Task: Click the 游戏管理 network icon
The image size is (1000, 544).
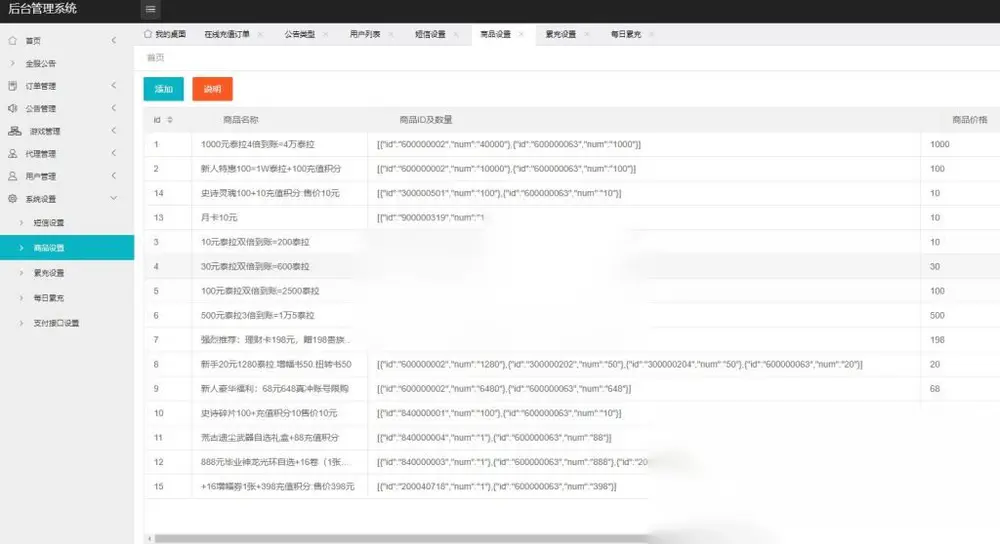Action: (15, 131)
